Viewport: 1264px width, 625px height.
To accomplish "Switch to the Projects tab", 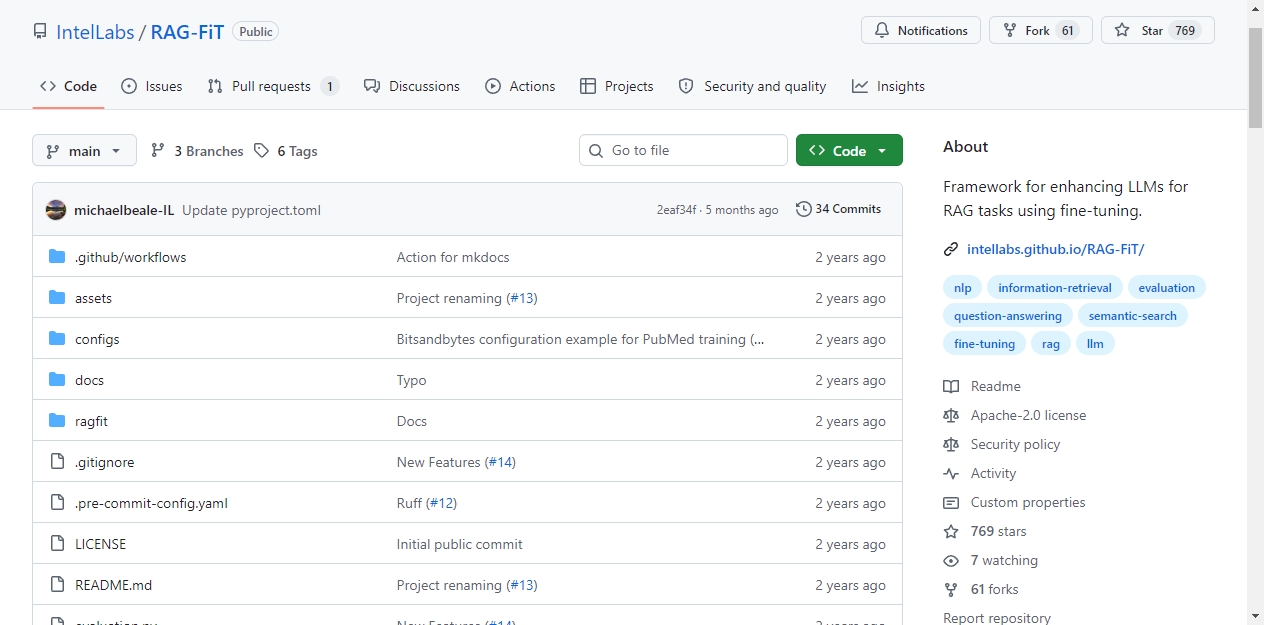I will pyautogui.click(x=617, y=86).
